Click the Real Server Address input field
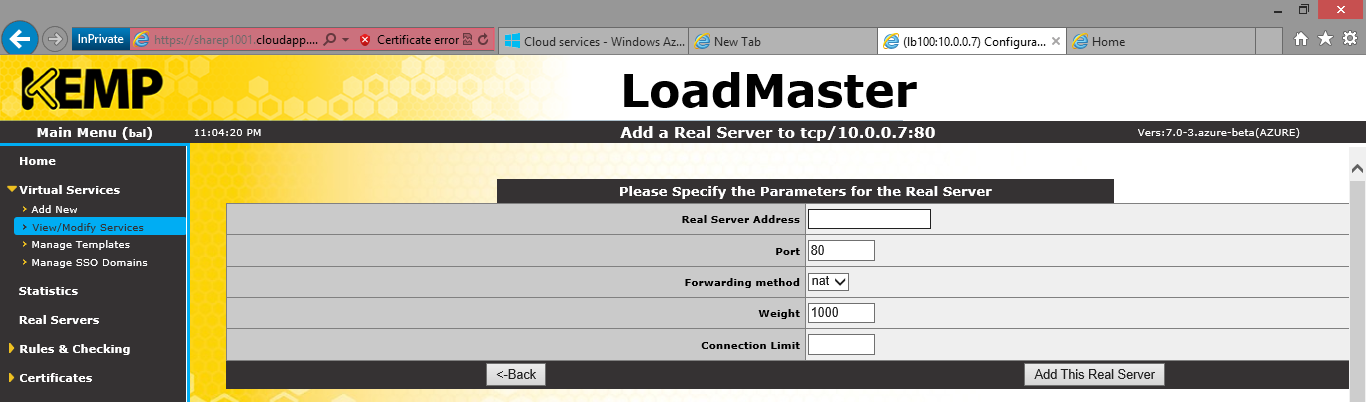This screenshot has width=1366, height=402. click(x=869, y=219)
